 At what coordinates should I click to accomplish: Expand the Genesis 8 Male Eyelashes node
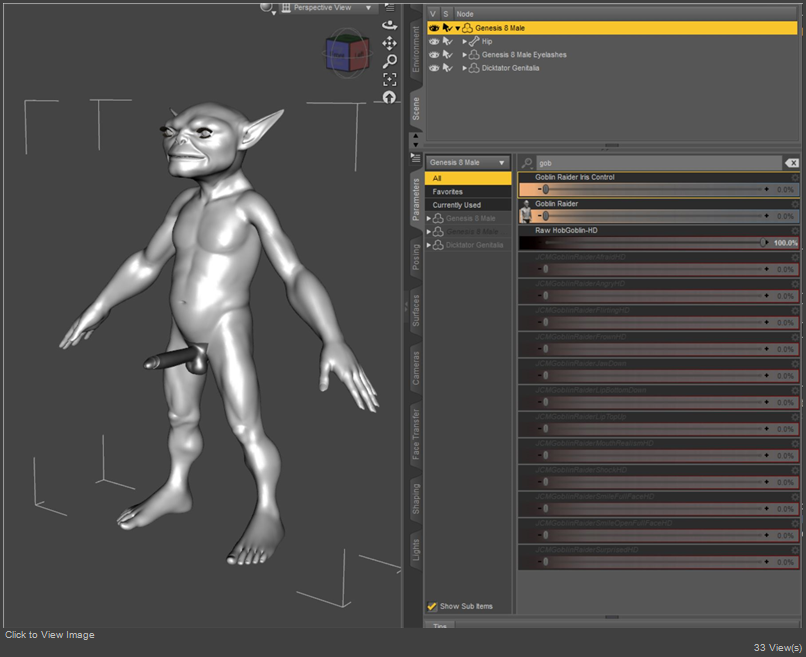click(x=464, y=54)
